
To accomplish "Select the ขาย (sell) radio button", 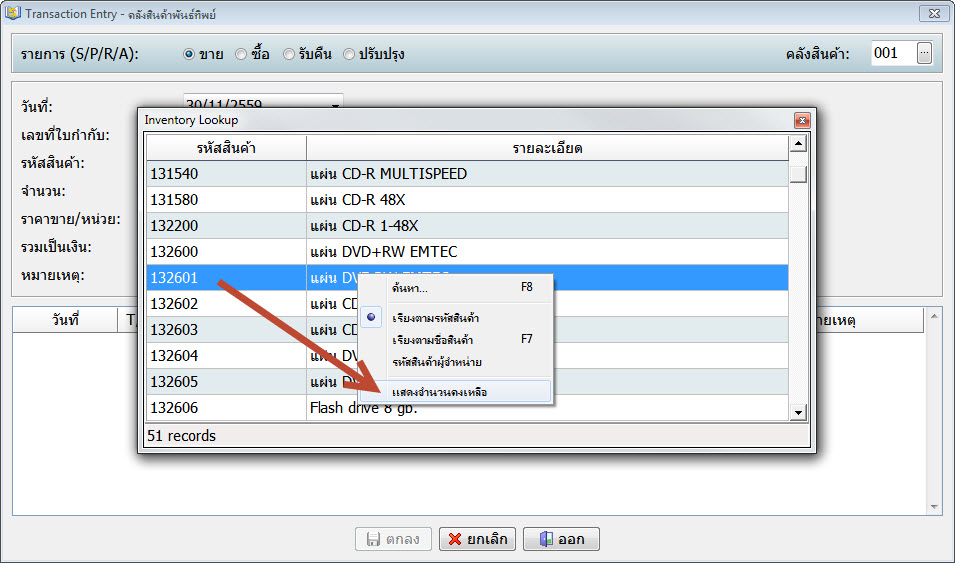I will click(189, 54).
